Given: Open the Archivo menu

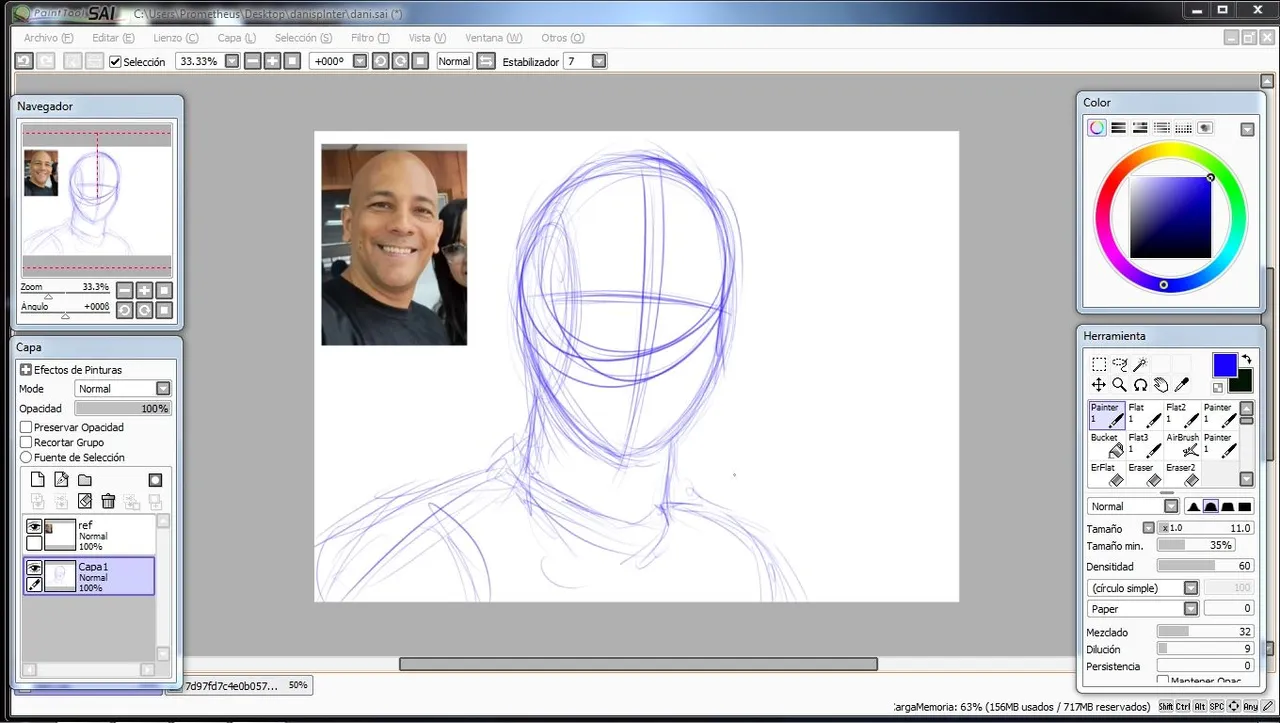Looking at the screenshot, I should pyautogui.click(x=48, y=38).
